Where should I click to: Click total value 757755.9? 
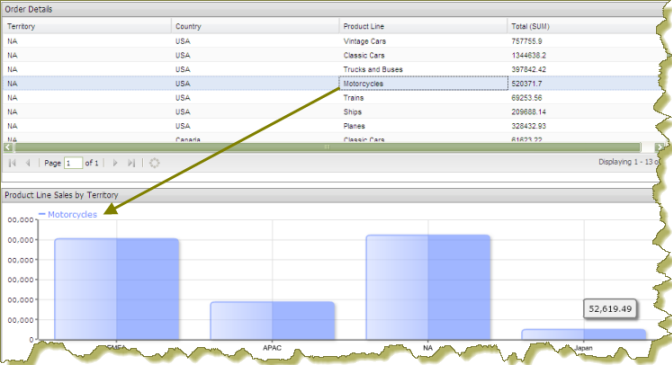pyautogui.click(x=527, y=41)
